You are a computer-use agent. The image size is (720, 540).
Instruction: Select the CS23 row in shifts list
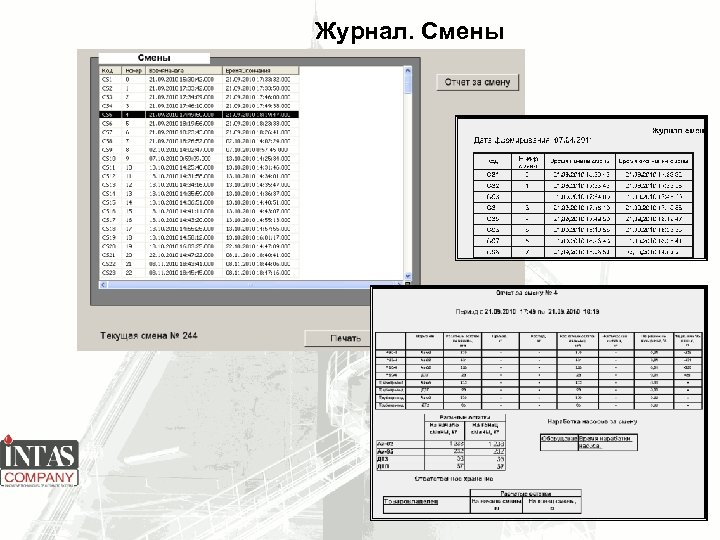point(199,273)
